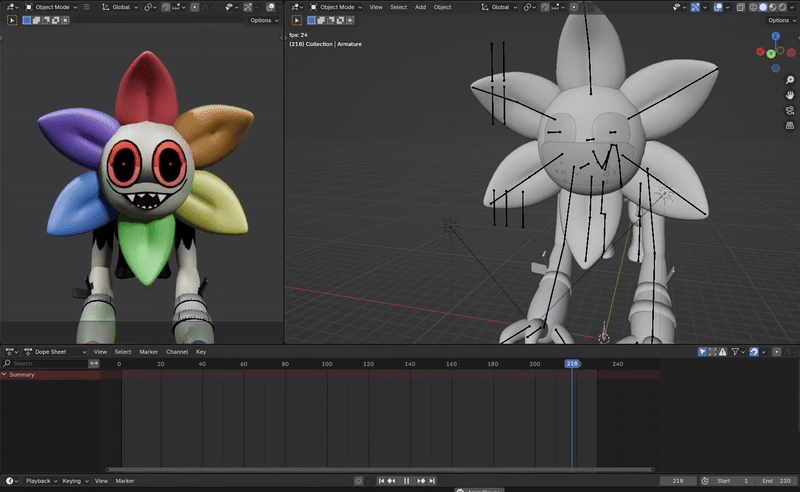
Task: Click the current frame field showing 218
Action: coord(678,481)
